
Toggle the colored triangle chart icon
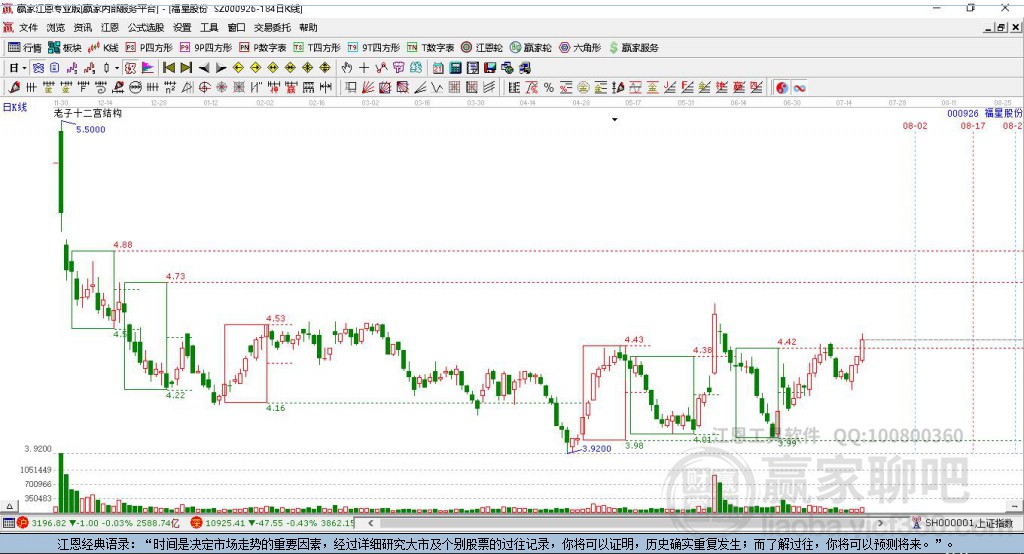point(148,68)
